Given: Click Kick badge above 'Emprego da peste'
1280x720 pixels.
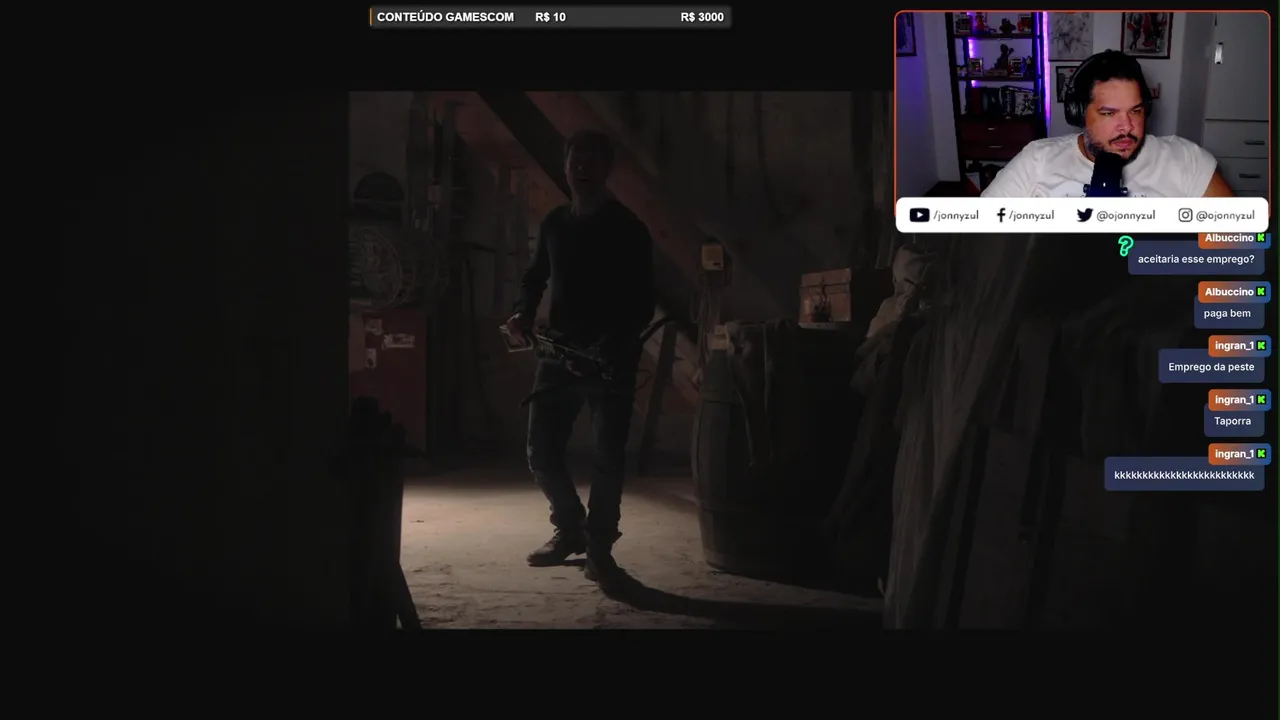Looking at the screenshot, I should [1262, 346].
